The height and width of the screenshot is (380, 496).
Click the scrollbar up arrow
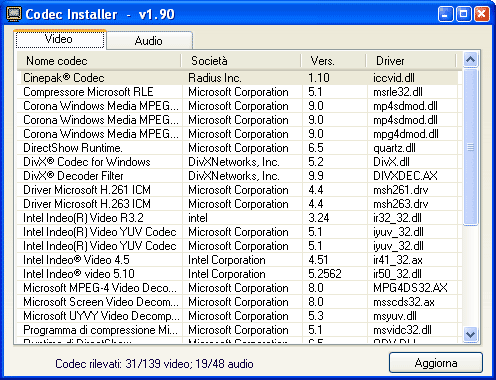[470, 60]
